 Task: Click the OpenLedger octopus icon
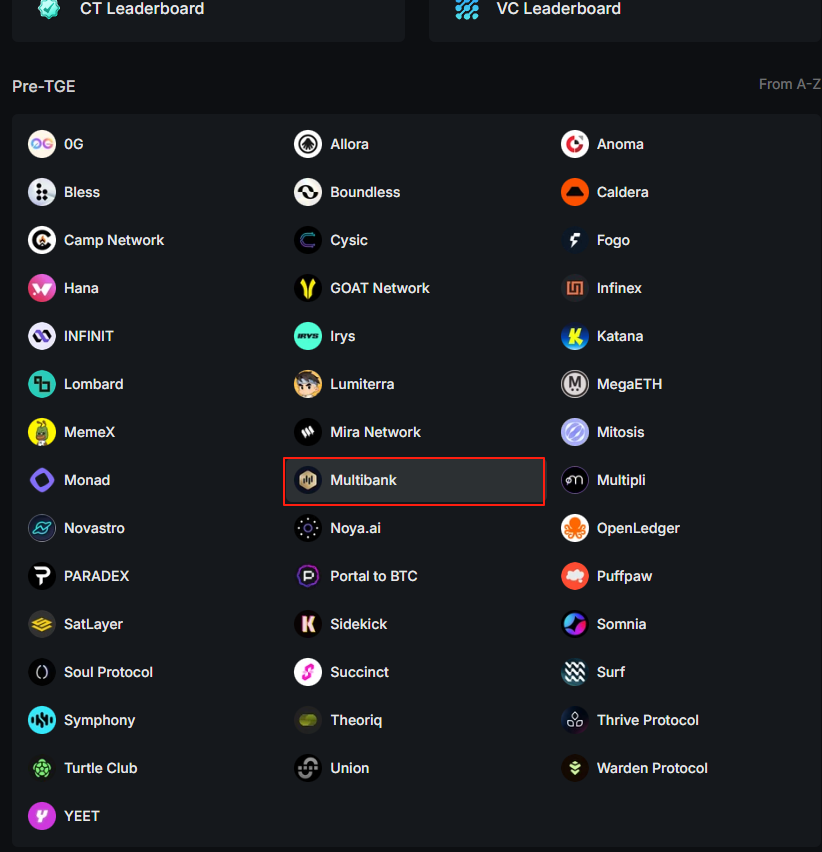(x=575, y=528)
